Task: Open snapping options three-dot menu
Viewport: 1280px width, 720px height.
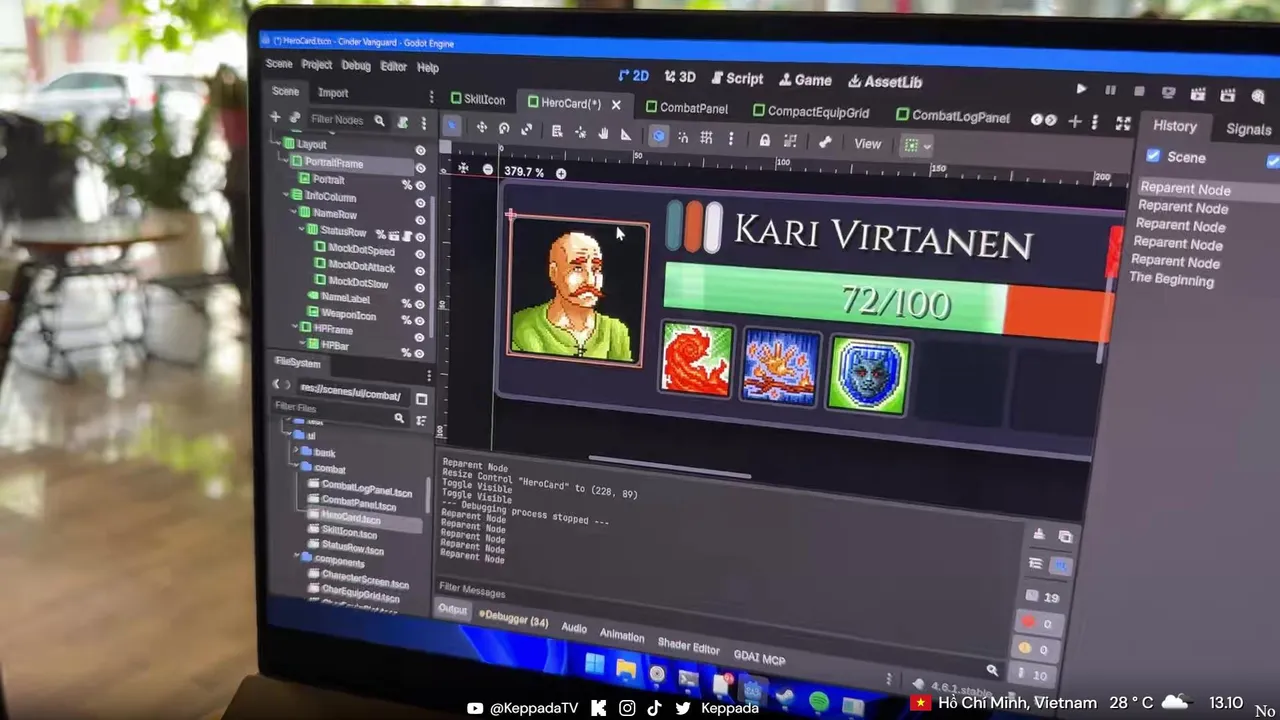Action: pyautogui.click(x=731, y=139)
